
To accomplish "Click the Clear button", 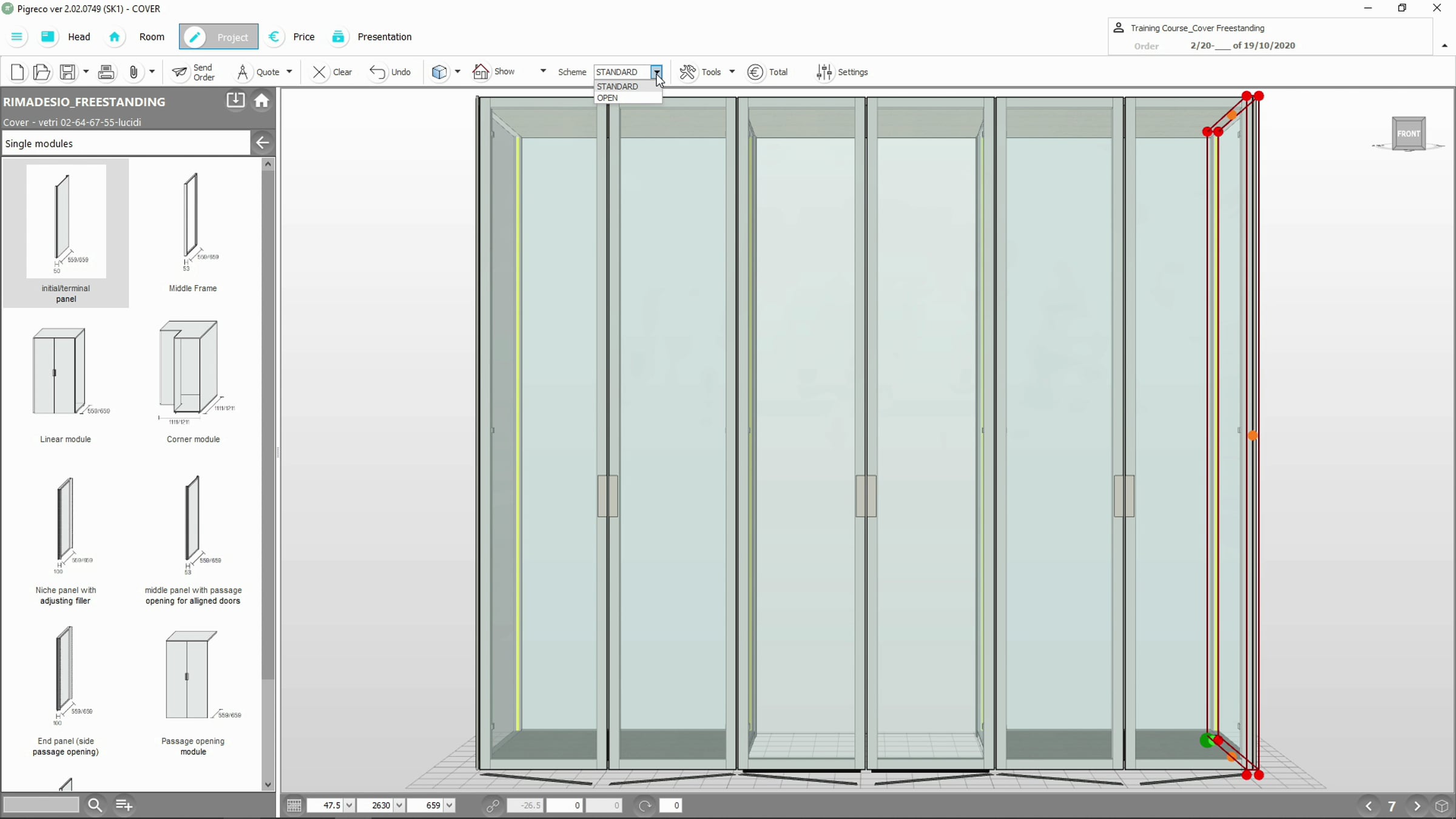I will [x=332, y=72].
